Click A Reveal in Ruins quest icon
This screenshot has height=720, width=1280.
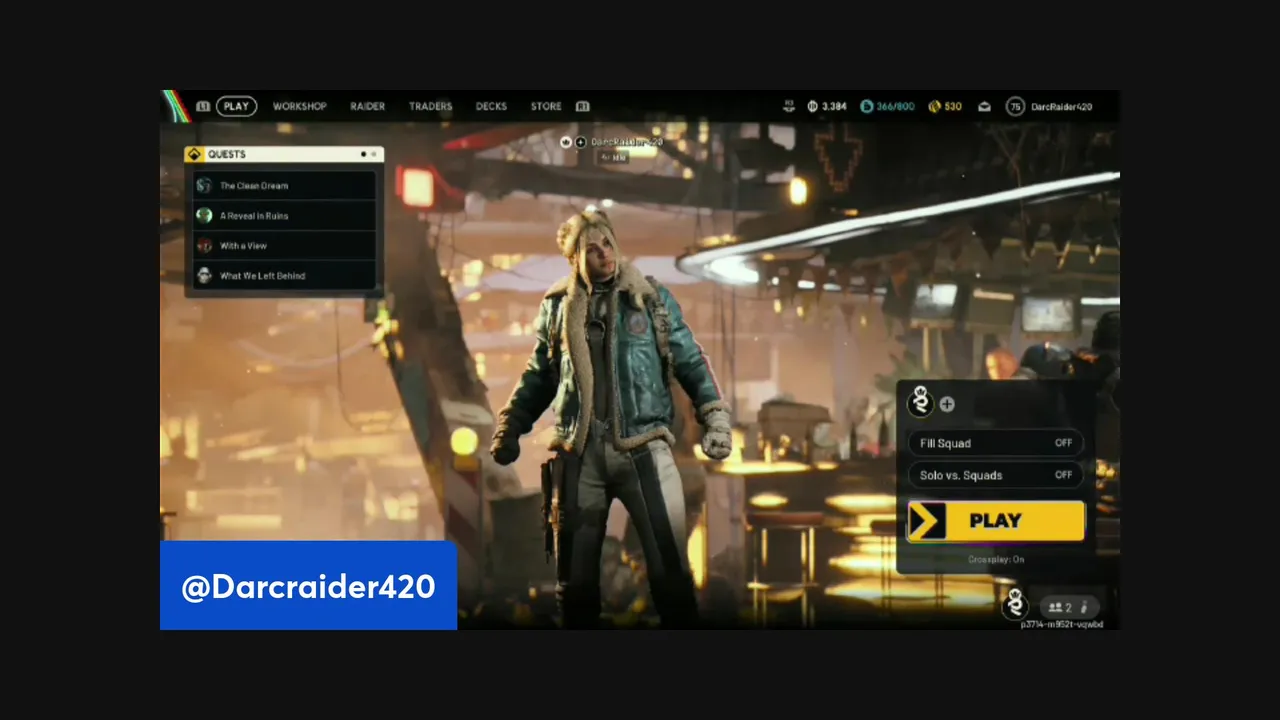(x=204, y=215)
